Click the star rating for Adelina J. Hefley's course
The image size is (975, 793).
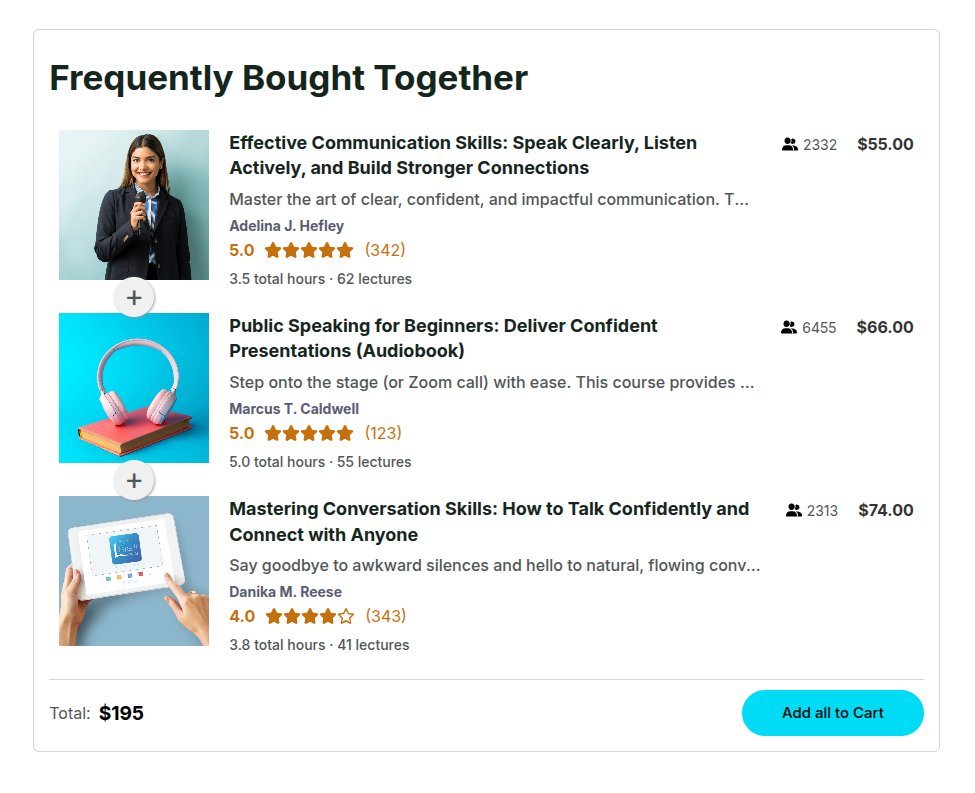coord(309,250)
